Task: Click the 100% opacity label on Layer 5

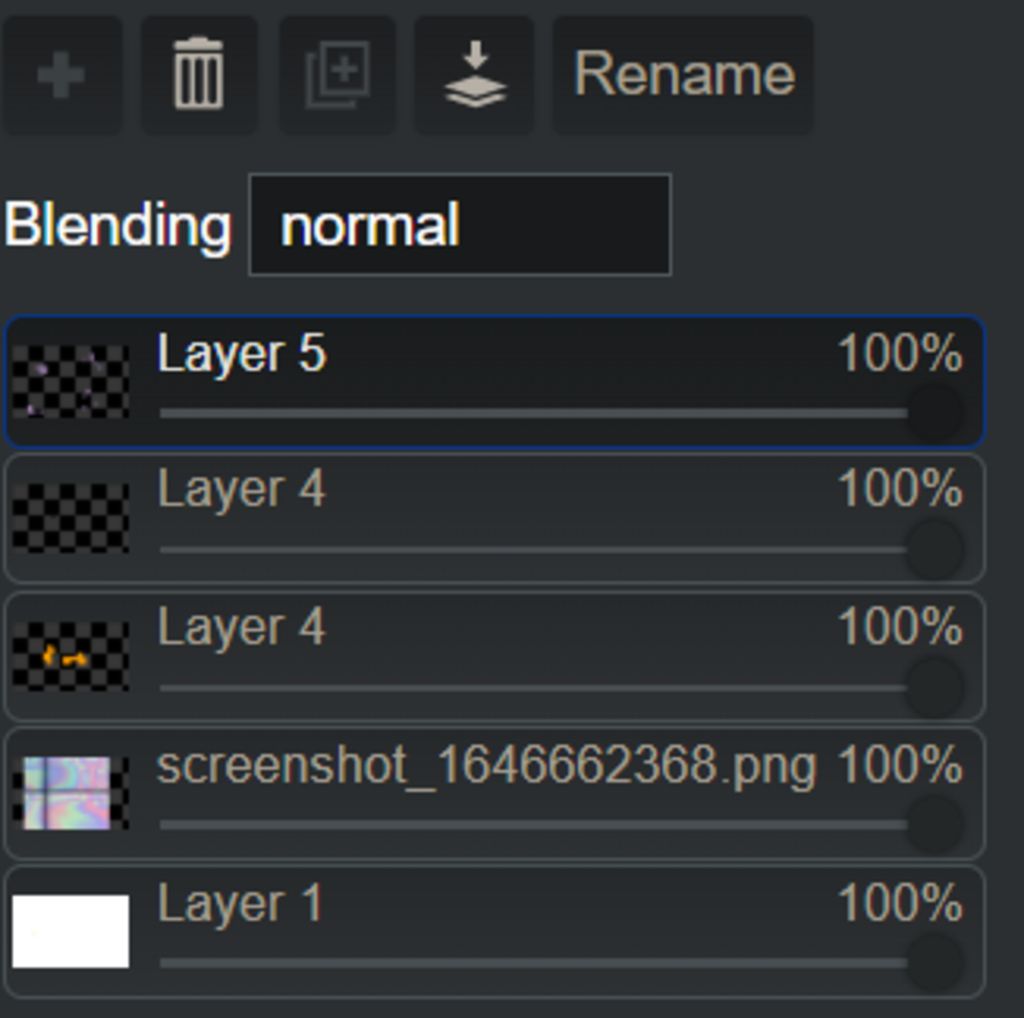Action: pos(900,353)
